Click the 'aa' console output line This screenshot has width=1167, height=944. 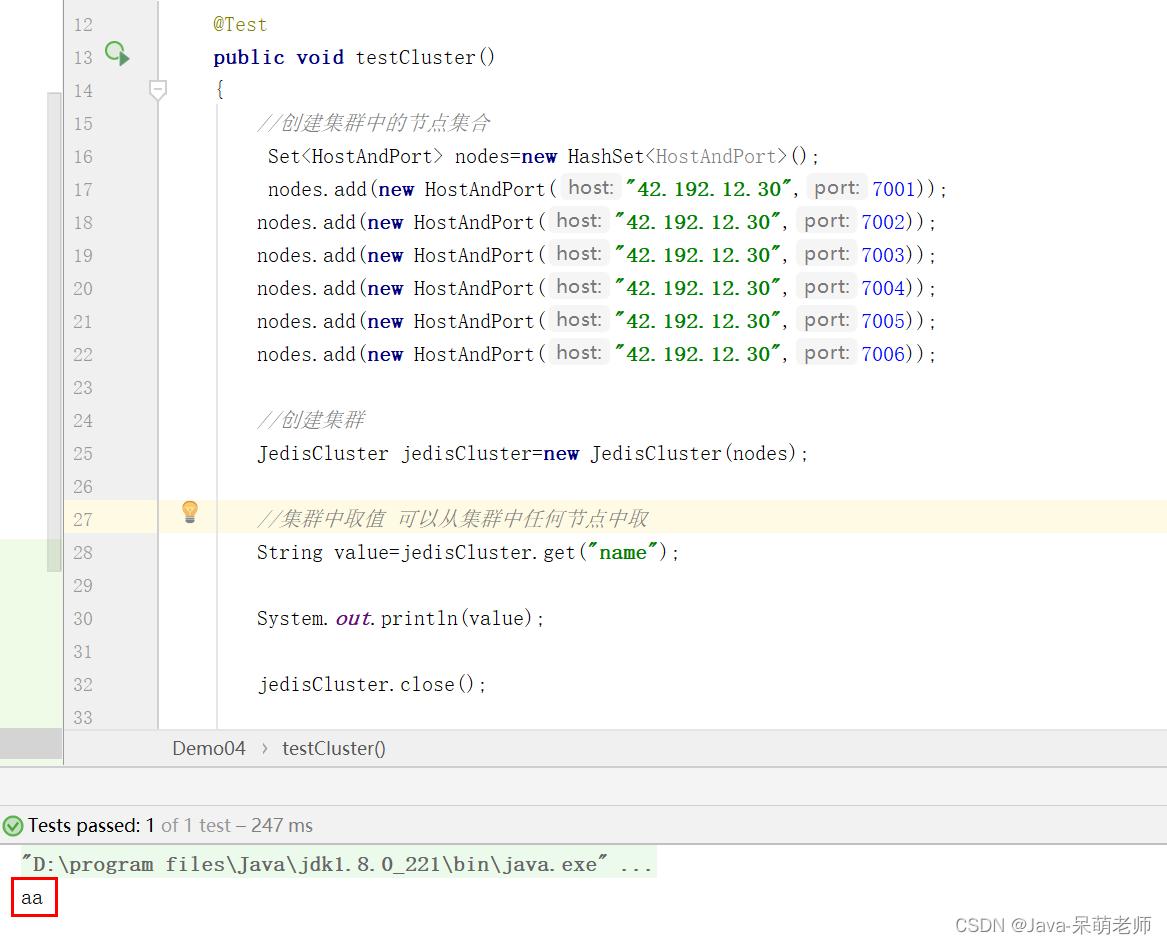click(33, 897)
